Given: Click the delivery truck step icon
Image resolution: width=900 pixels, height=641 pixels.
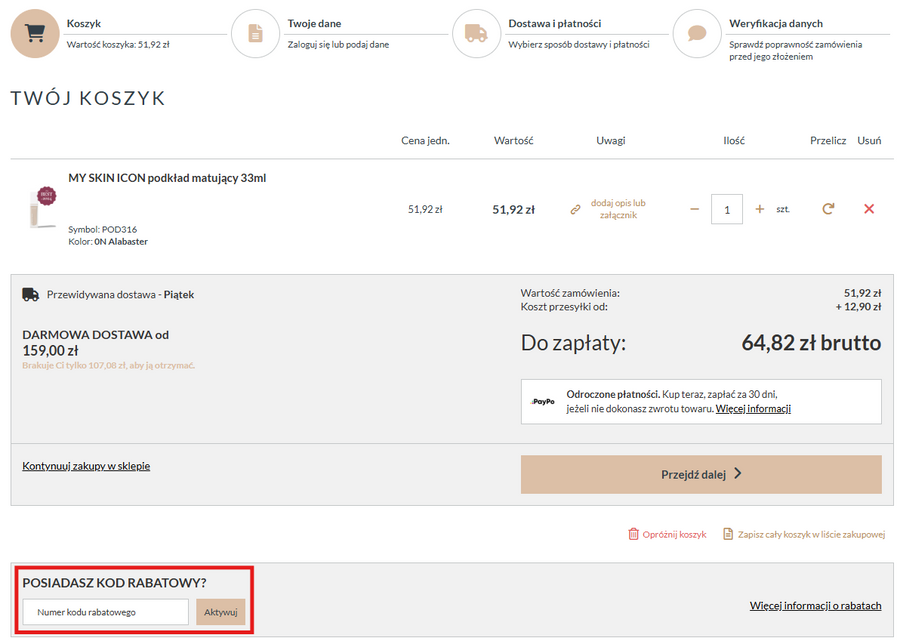Looking at the screenshot, I should click(476, 34).
